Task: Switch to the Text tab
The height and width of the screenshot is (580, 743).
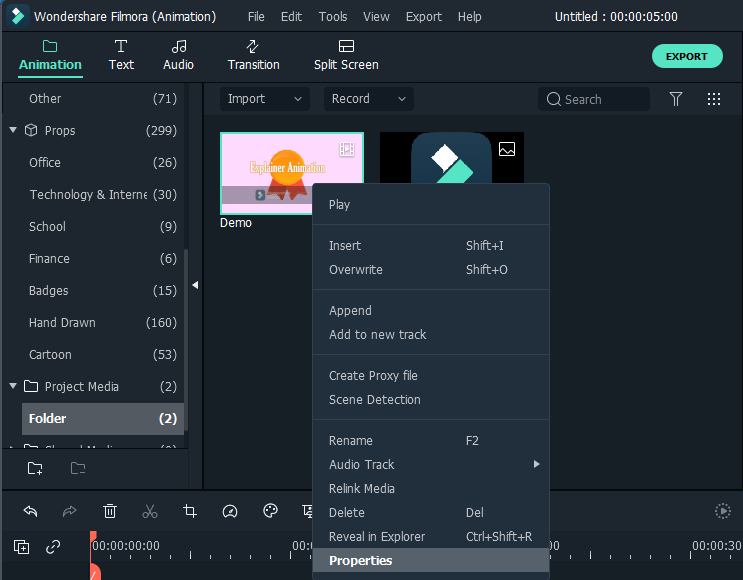Action: [121, 56]
